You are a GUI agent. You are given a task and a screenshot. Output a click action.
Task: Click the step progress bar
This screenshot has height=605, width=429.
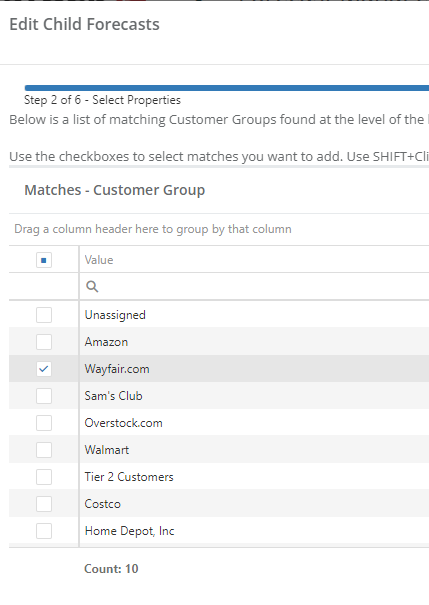(x=227, y=88)
